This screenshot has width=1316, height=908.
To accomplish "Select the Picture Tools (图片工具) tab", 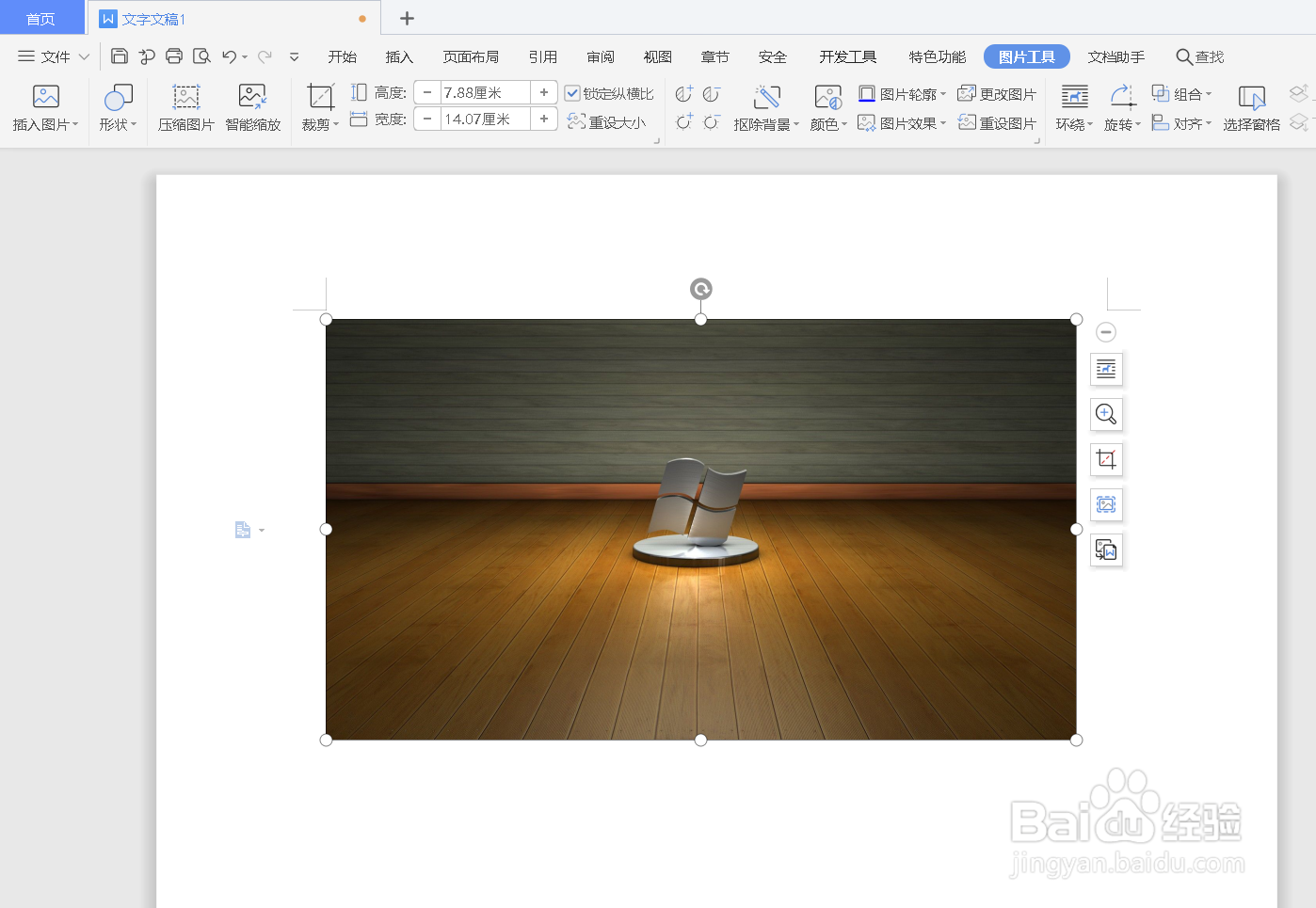I will (1027, 56).
